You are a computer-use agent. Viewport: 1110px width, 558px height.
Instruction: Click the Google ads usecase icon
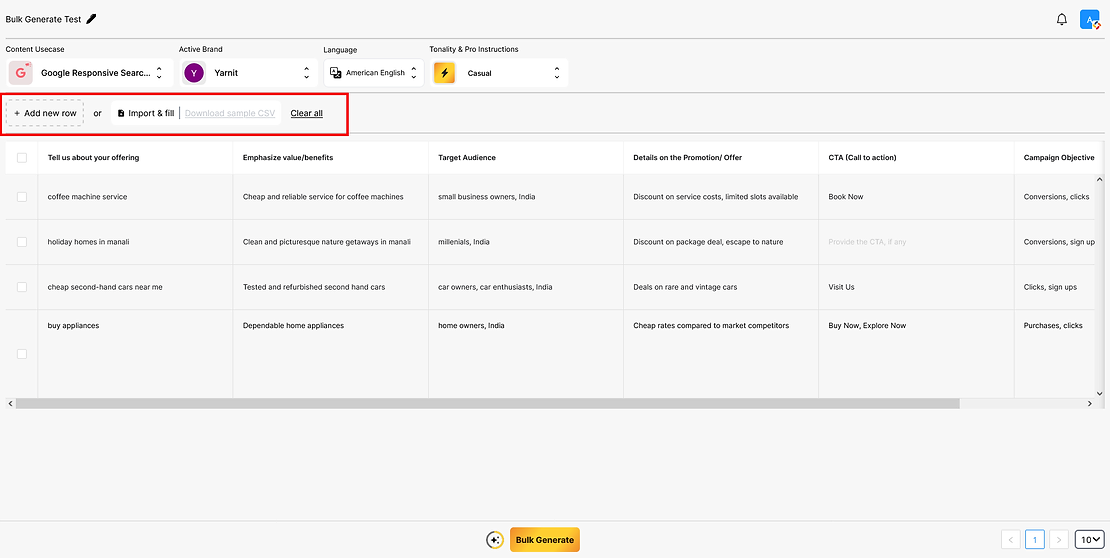pyautogui.click(x=21, y=73)
